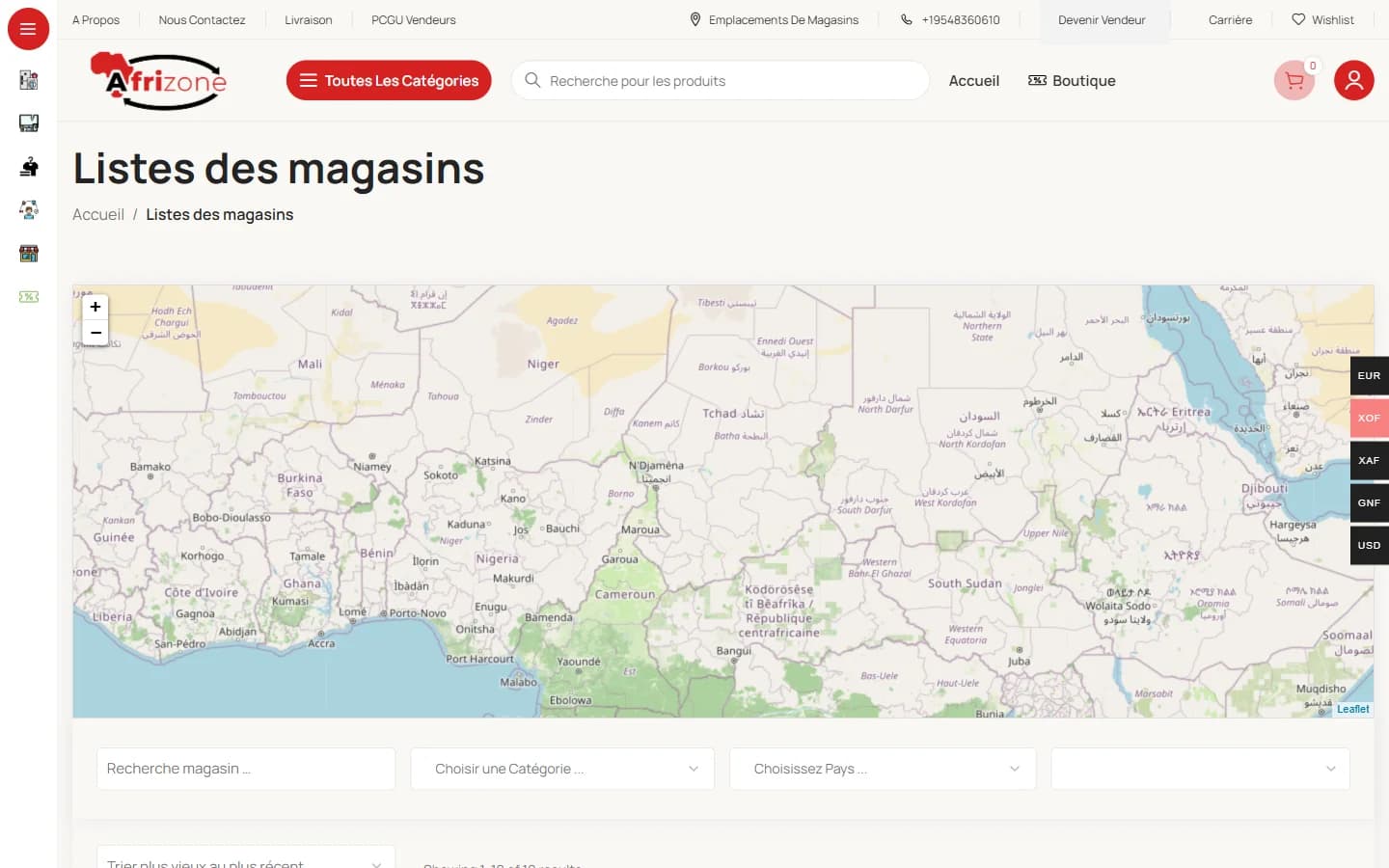Open the Livraison link
The image size is (1389, 868).
(x=309, y=19)
